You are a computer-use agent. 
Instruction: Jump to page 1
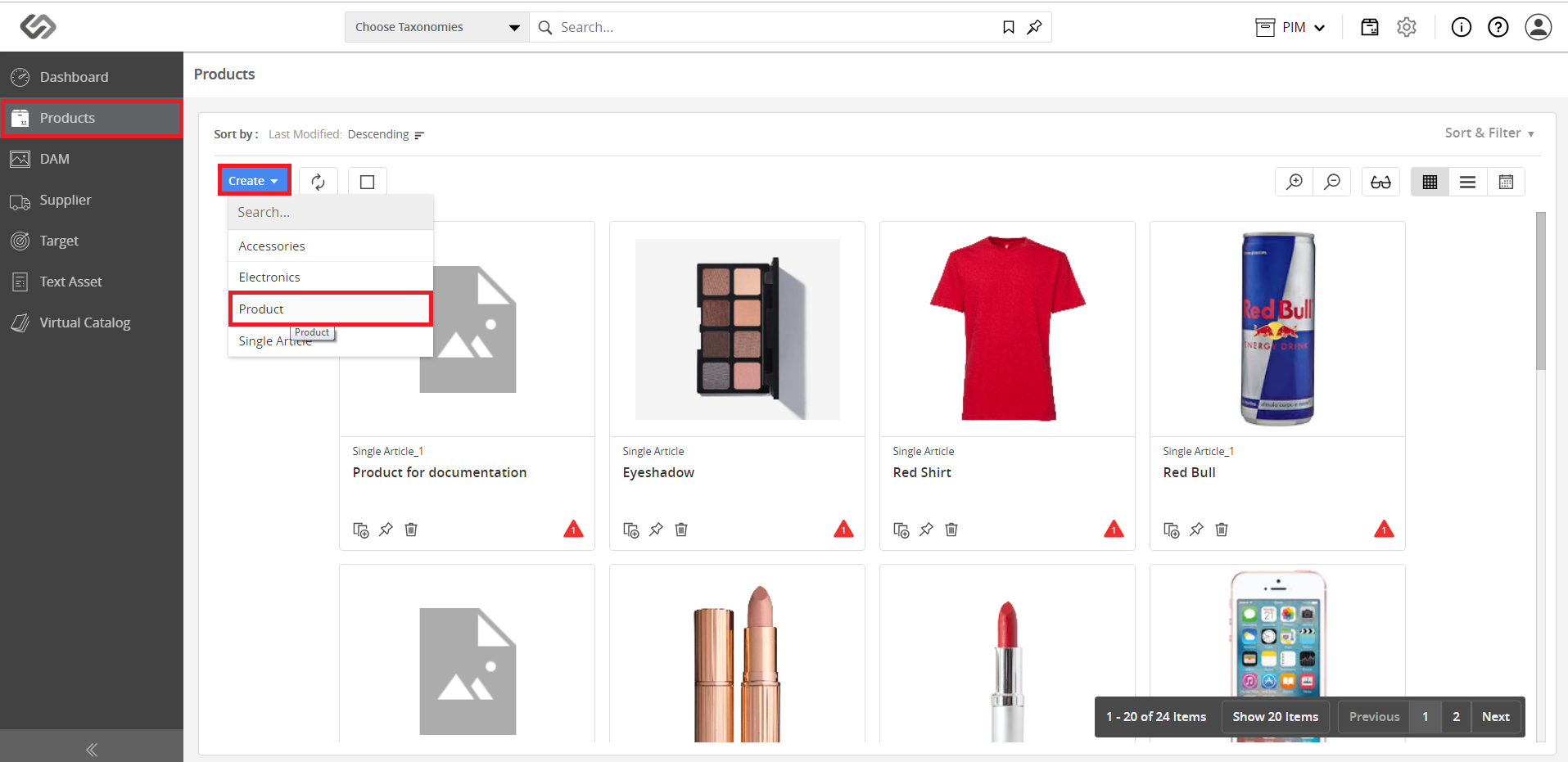tap(1426, 717)
